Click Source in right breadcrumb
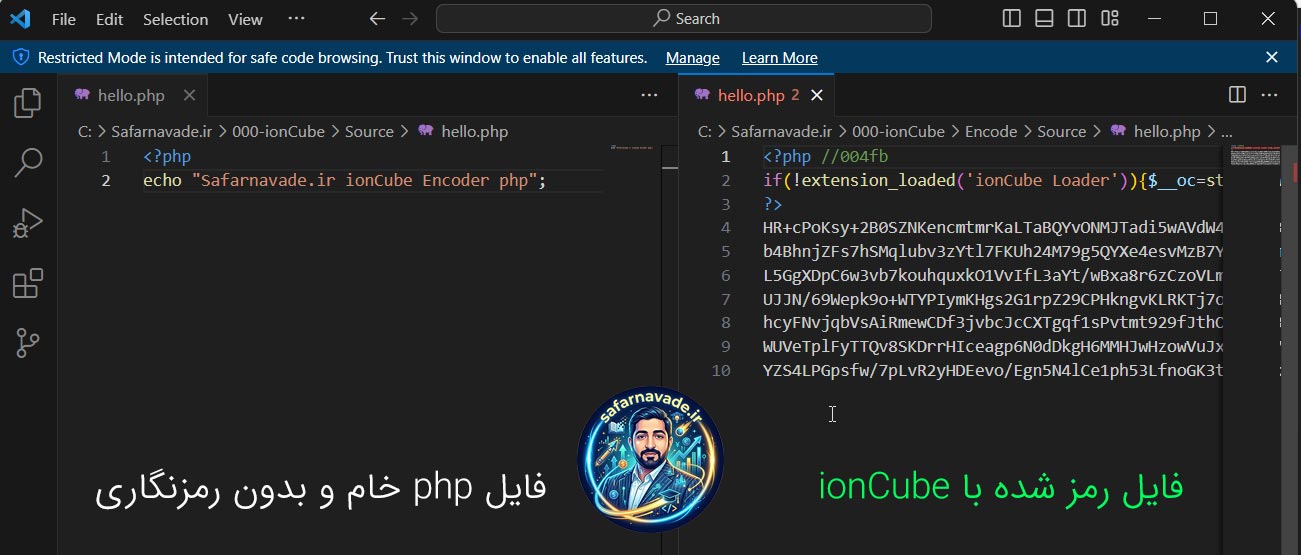This screenshot has height=555, width=1301. pyautogui.click(x=1062, y=131)
